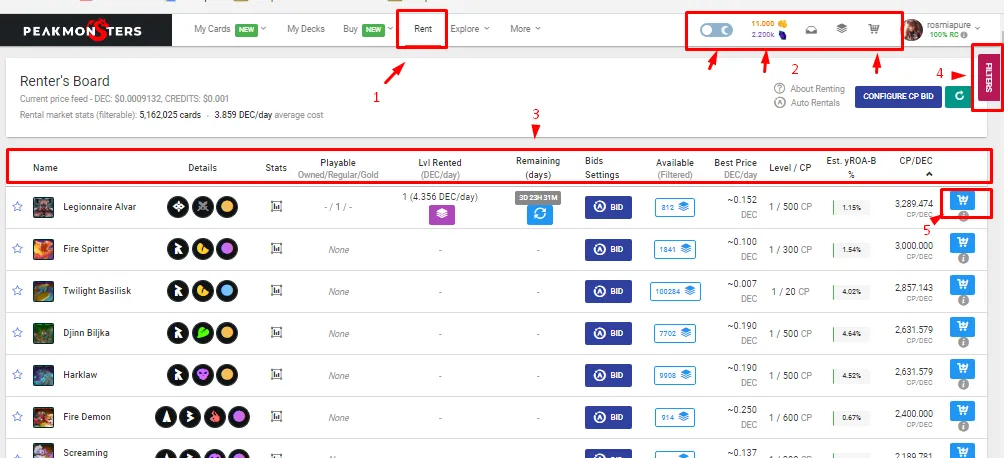Star the Twilight Basilisk card
Viewport: 1004px width, 458px height.
(17, 291)
